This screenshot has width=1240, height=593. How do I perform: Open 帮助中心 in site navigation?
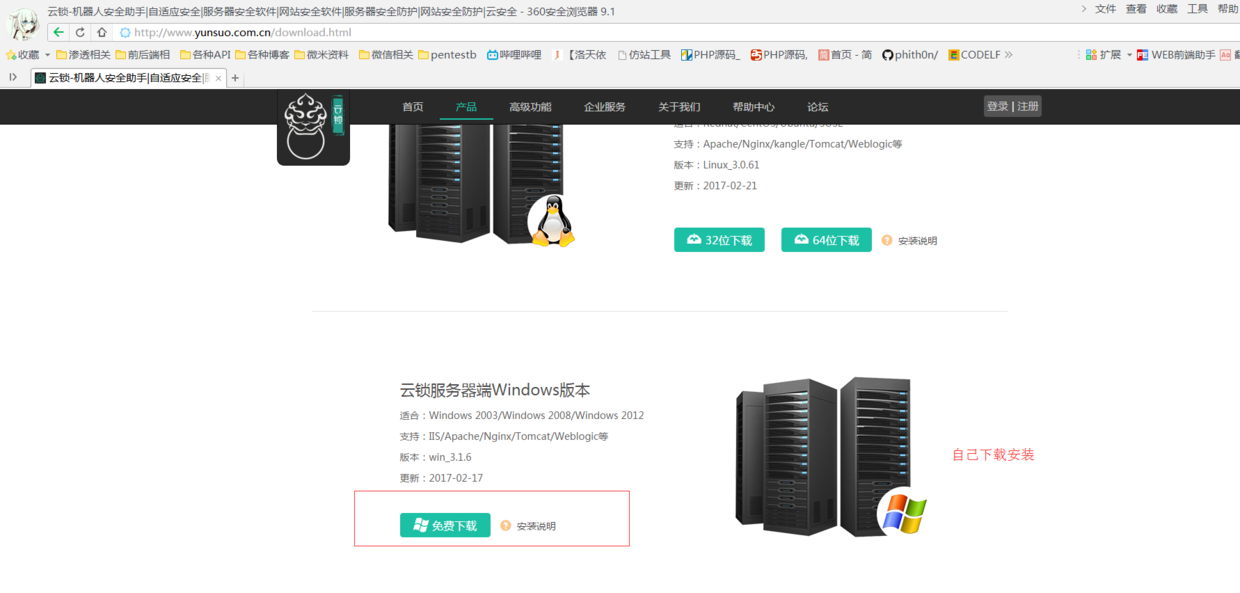(753, 106)
